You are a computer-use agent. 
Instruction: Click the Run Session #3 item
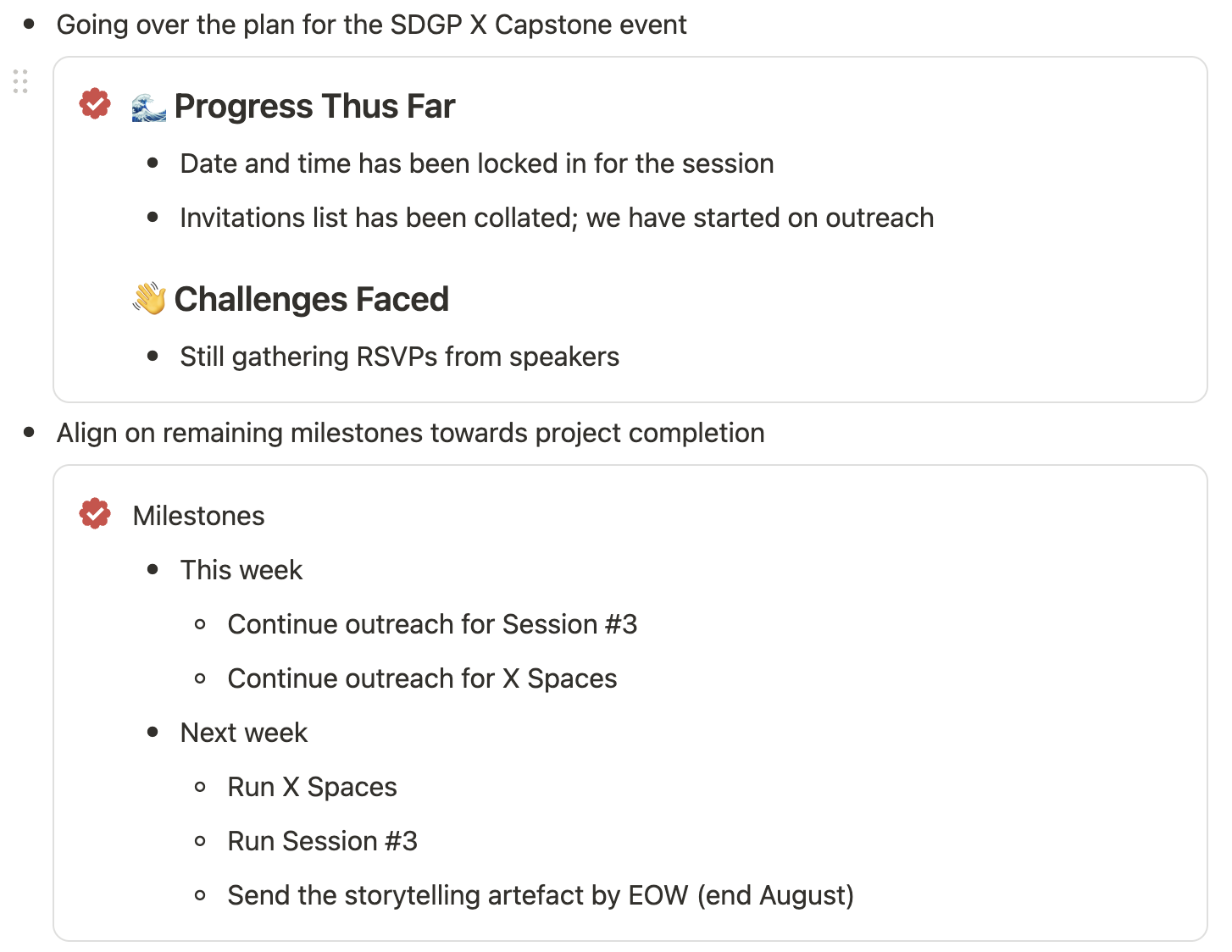[x=322, y=841]
